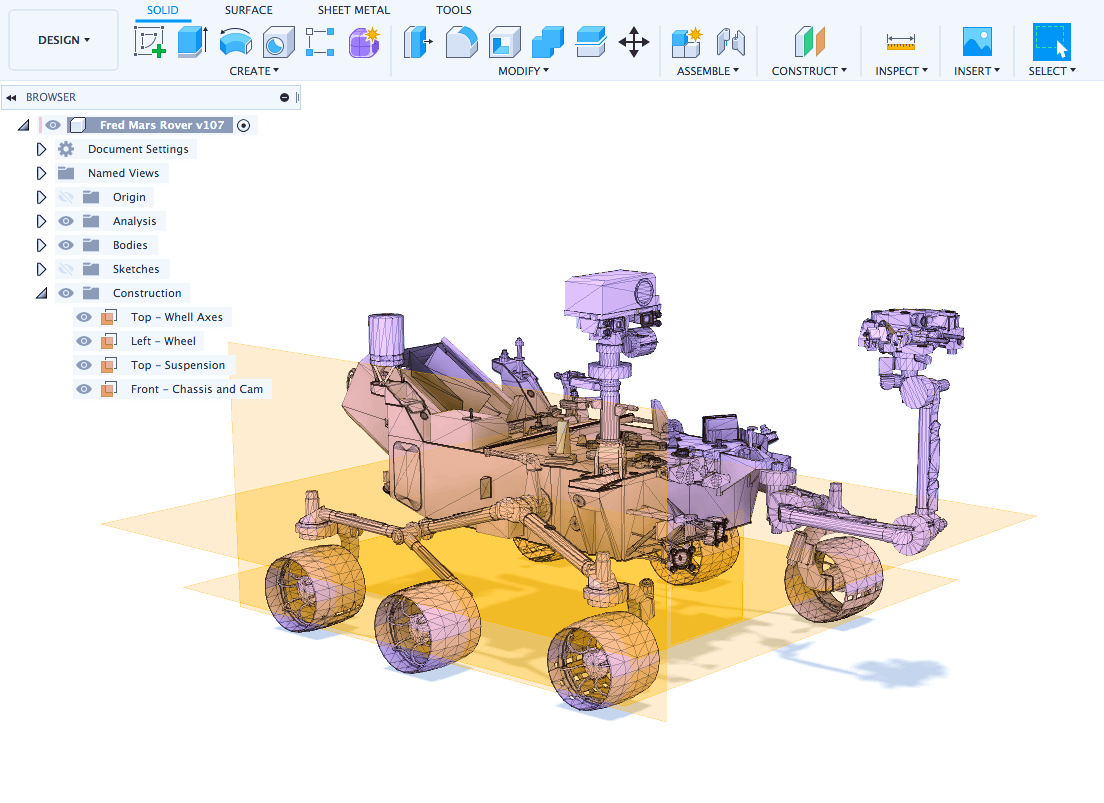Hide the Top - Suspension plane

(x=84, y=365)
